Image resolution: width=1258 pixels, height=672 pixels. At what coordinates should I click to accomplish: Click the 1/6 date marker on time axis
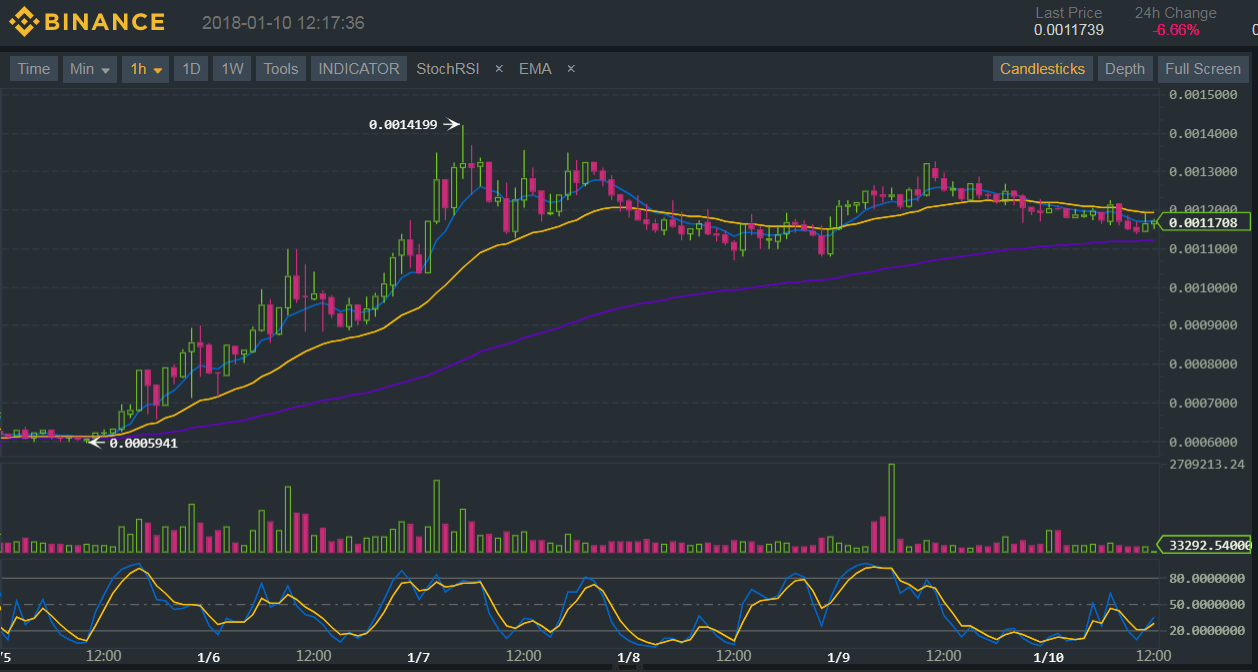[x=209, y=657]
